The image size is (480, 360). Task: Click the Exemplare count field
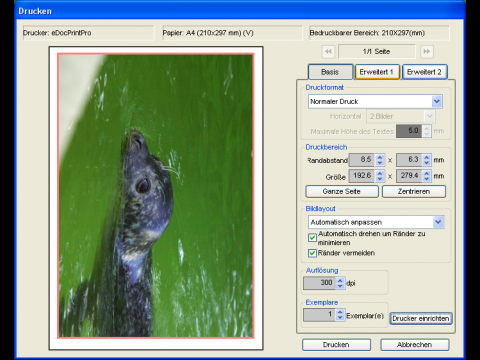tap(319, 315)
